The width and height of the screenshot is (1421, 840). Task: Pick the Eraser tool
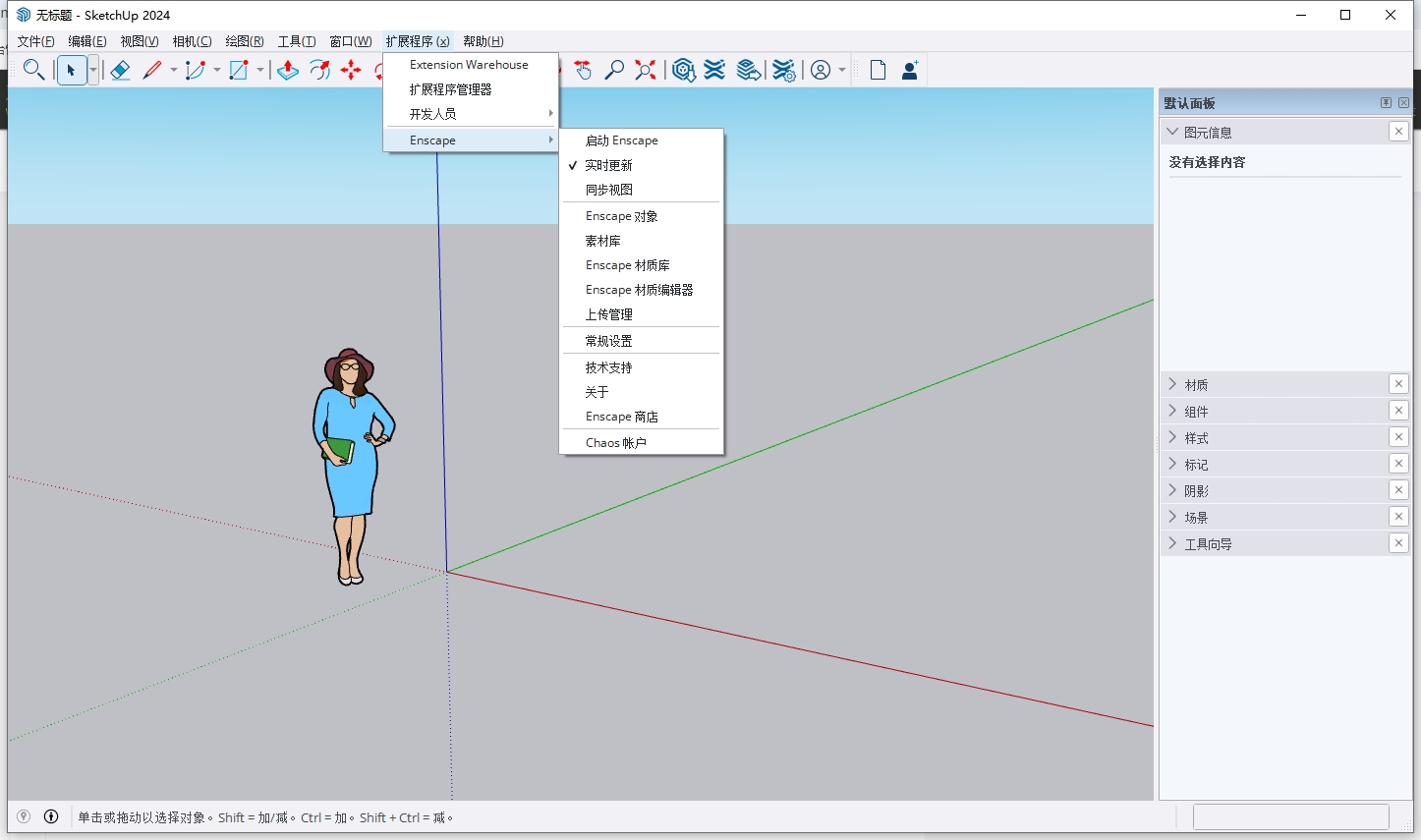(x=120, y=70)
